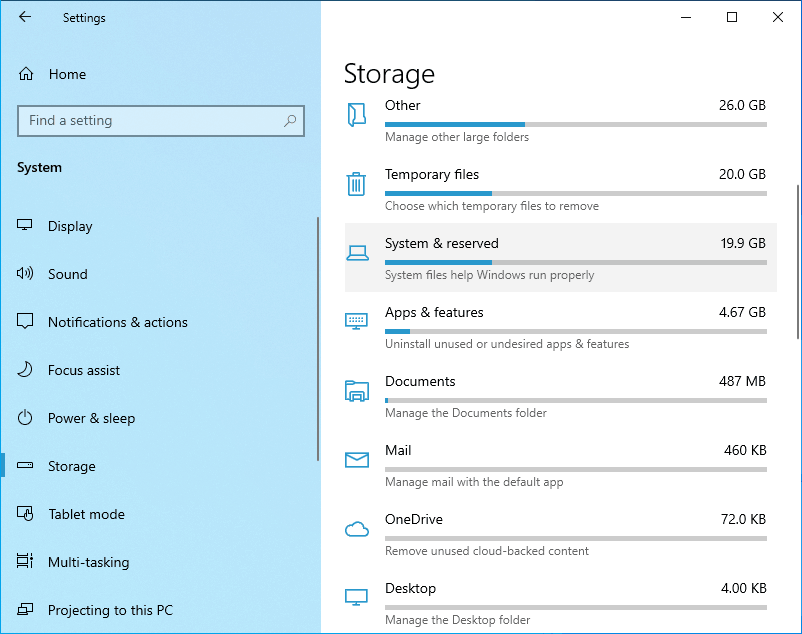Click the Projecting to this PC icon
This screenshot has width=802, height=634.
25,609
